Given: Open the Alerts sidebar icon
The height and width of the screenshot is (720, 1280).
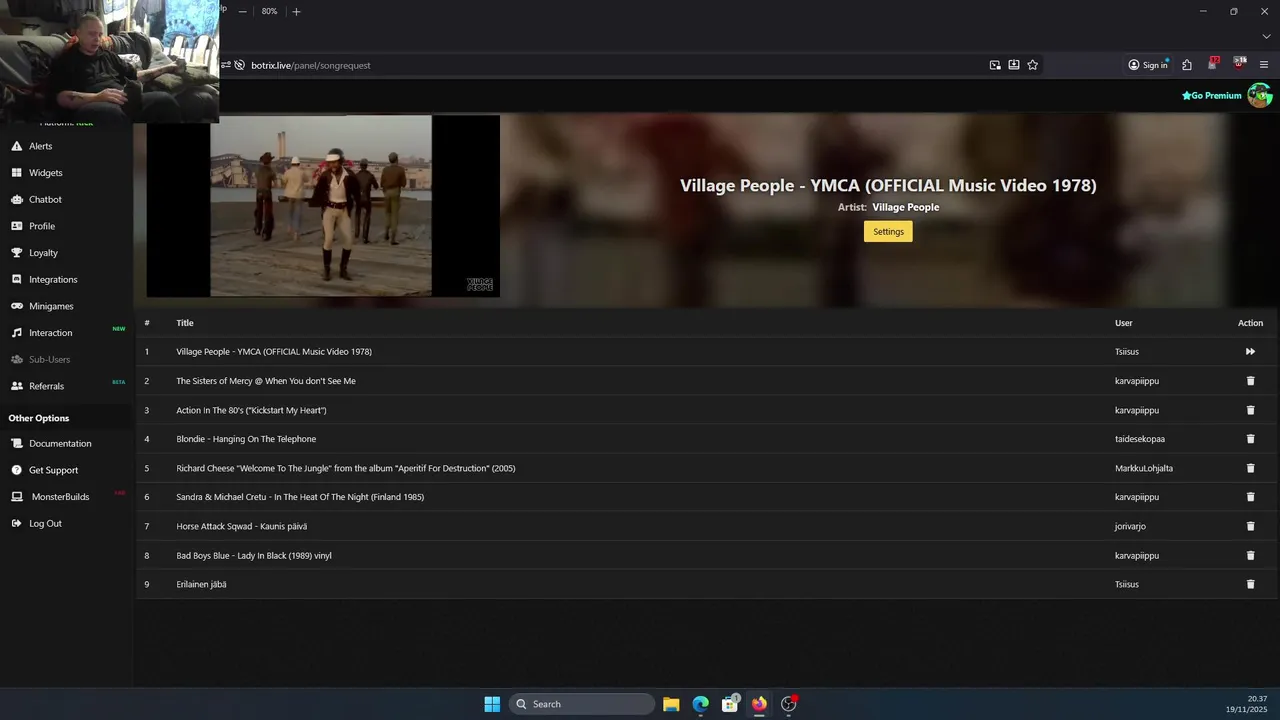Looking at the screenshot, I should pos(16,146).
